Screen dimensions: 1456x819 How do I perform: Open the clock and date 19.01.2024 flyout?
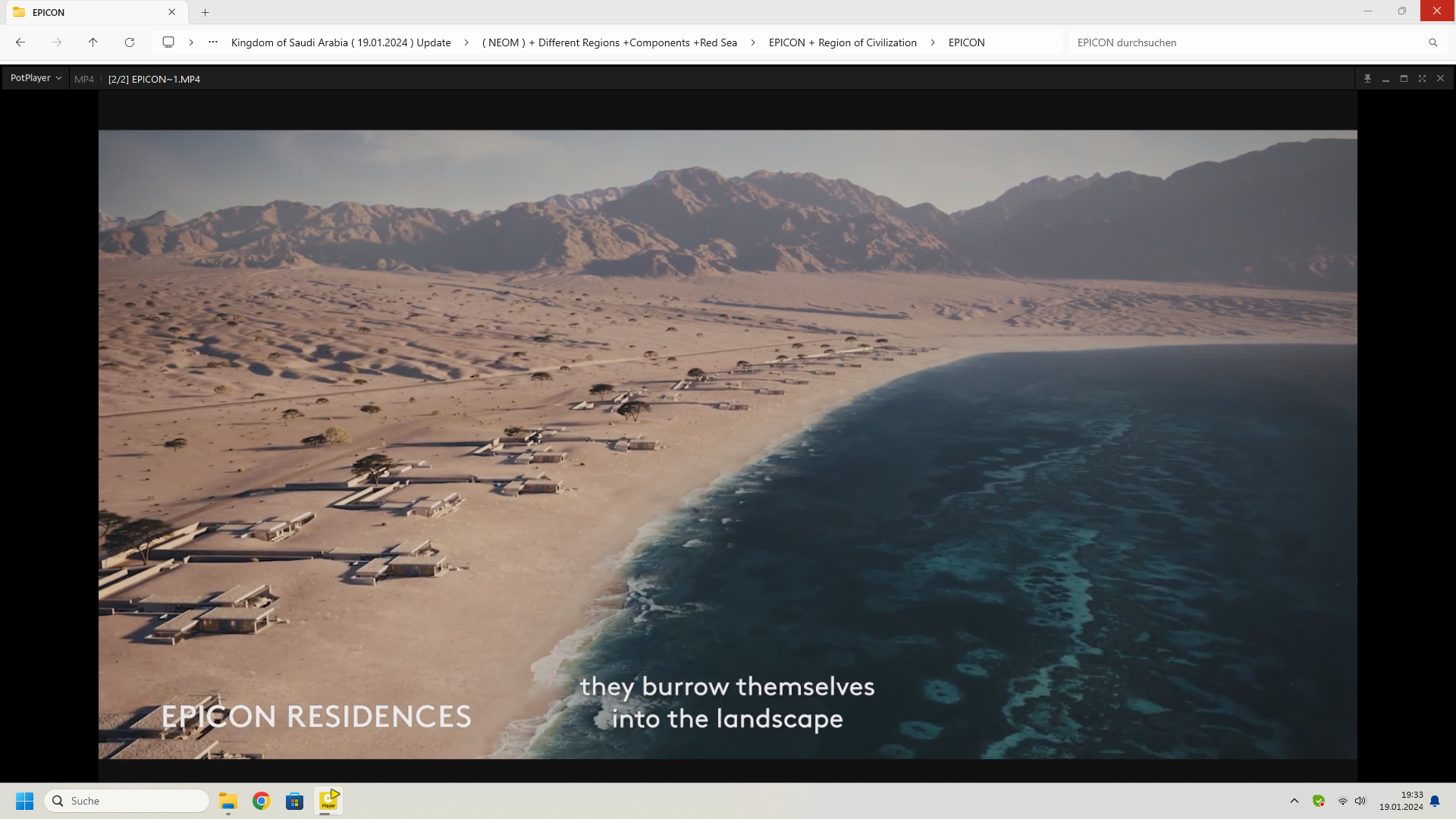(x=1401, y=801)
